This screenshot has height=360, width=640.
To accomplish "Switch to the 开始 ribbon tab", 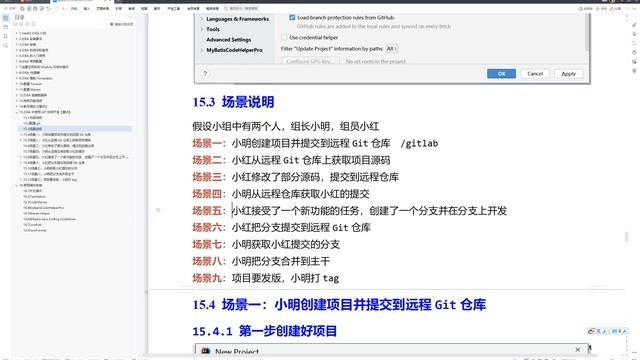I will coord(74,9).
